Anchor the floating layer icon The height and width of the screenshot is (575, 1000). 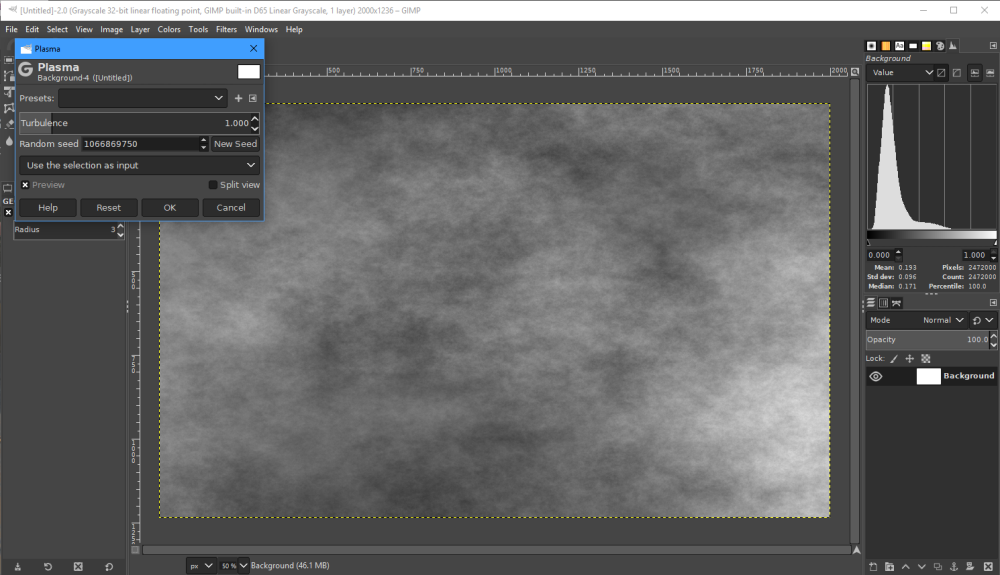954,566
